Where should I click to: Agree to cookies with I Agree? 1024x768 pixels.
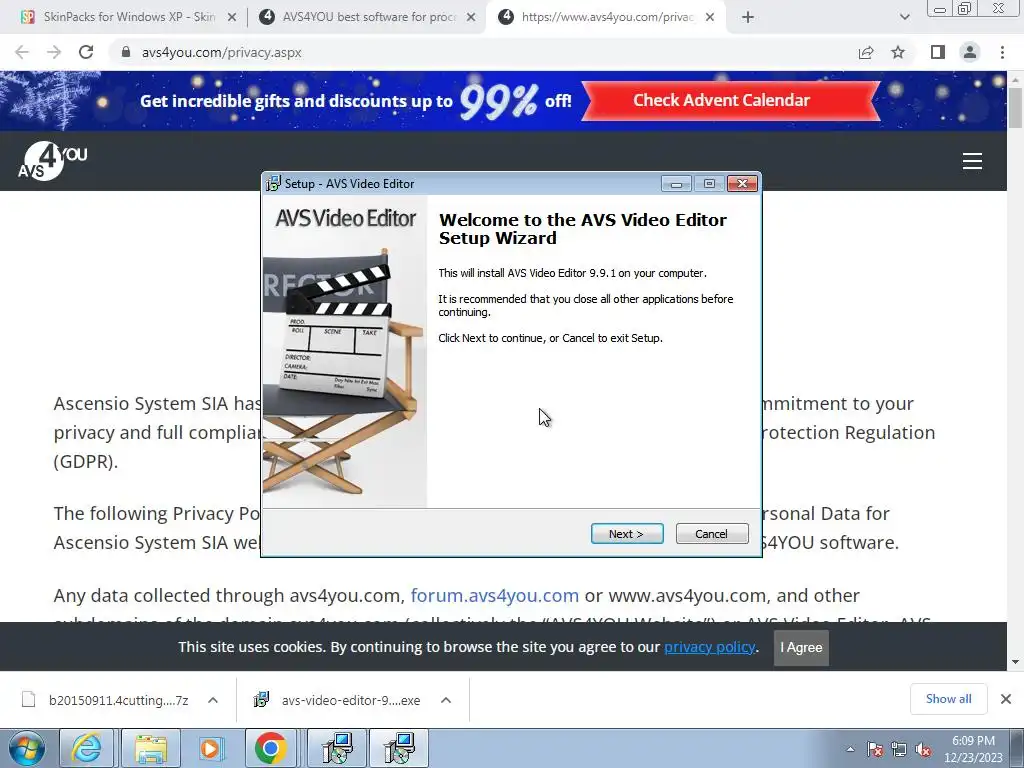point(801,647)
